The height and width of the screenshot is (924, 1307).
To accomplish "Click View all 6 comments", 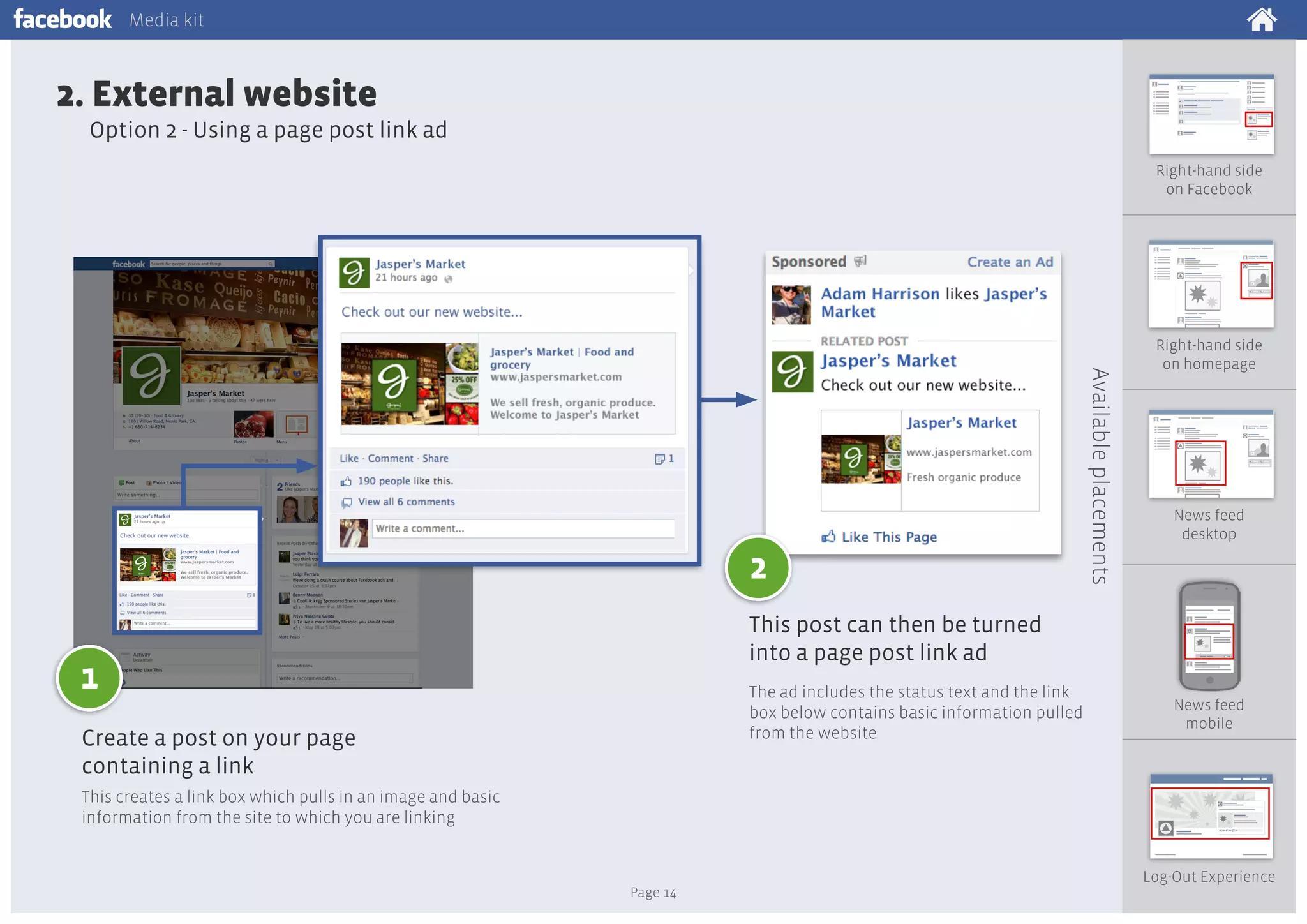I will tap(407, 502).
